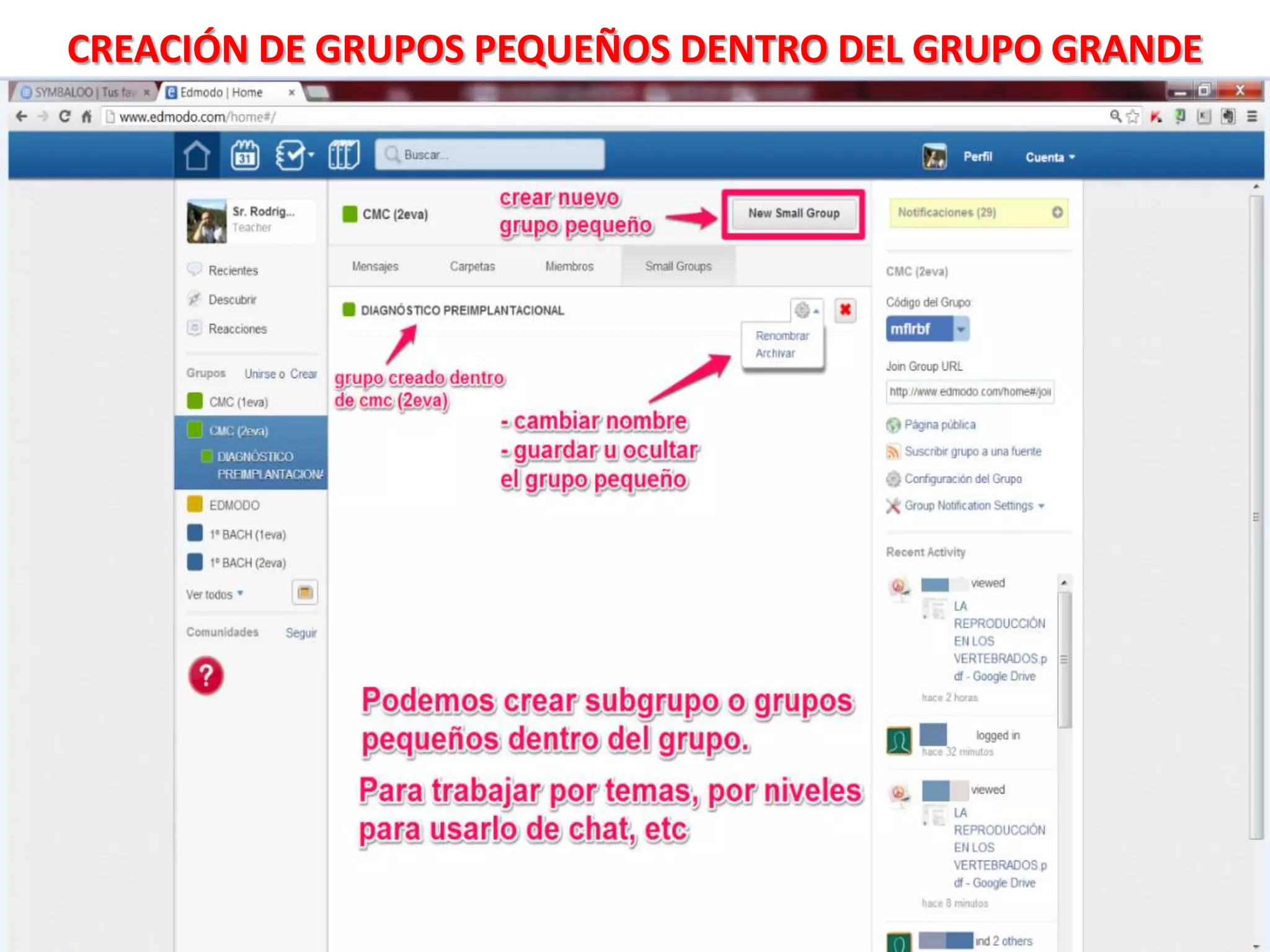Viewport: 1270px width, 952px height.
Task: Open first LA REPRODUCCIÓN EN LOS VERTEBRADOS link
Action: pyautogui.click(x=1000, y=641)
